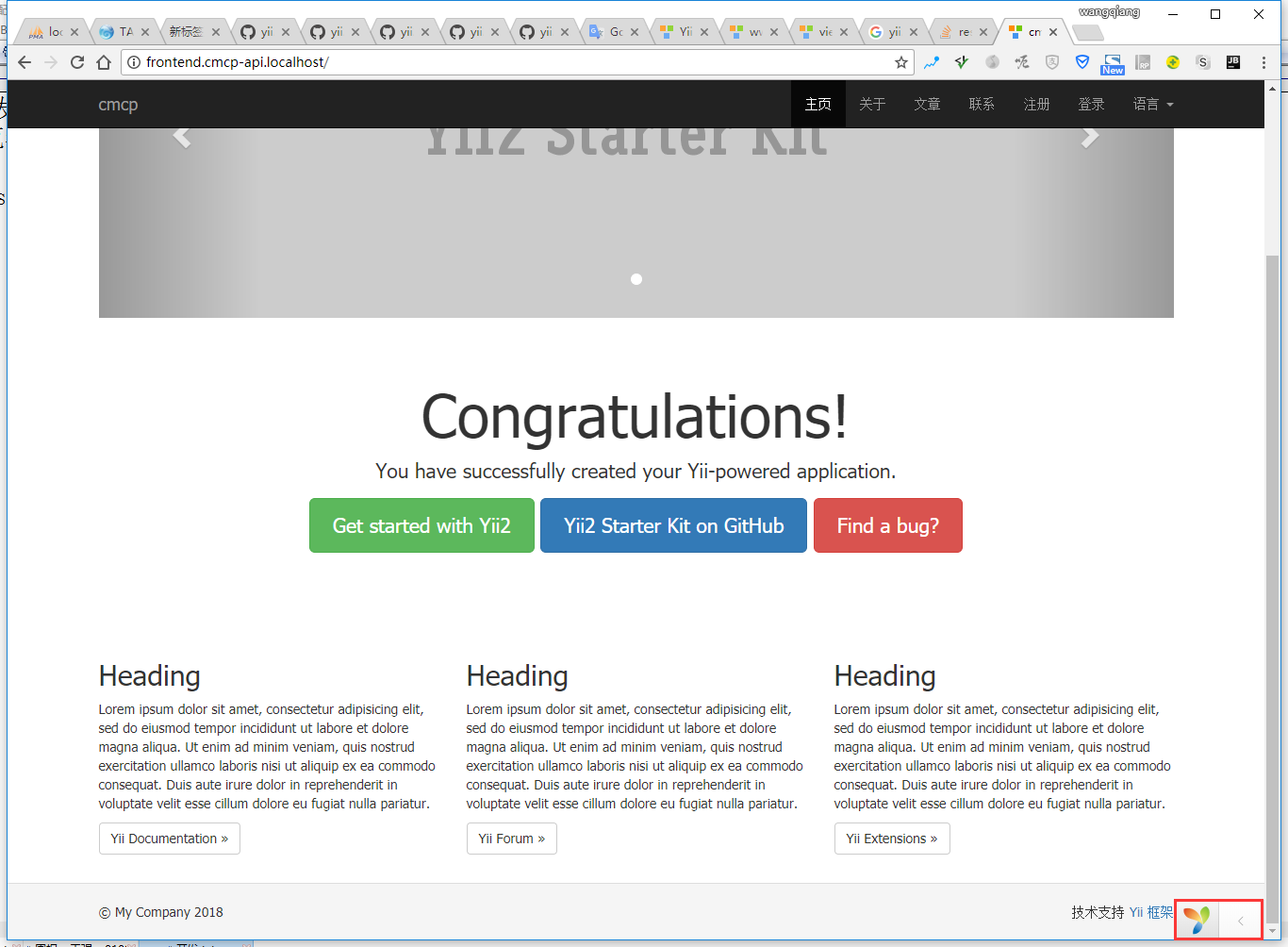Open Yii Forum » link
Image resolution: width=1288 pixels, height=947 pixels.
click(512, 839)
